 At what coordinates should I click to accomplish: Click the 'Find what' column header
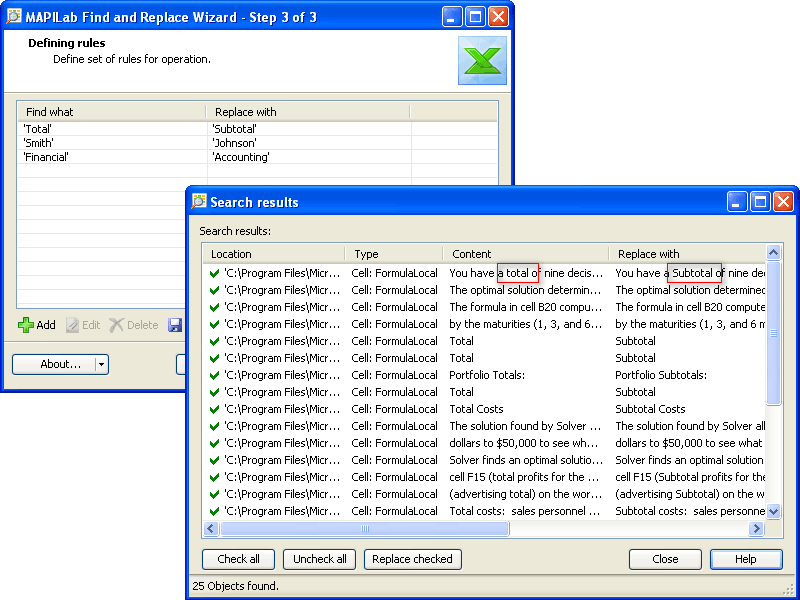[112, 112]
